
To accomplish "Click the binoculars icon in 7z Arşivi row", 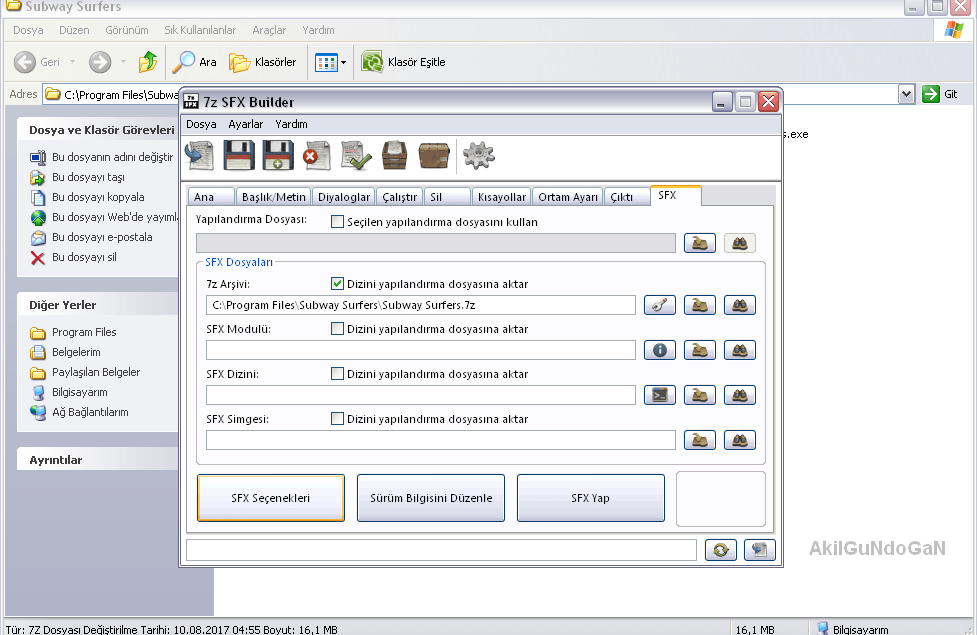I will click(x=739, y=305).
